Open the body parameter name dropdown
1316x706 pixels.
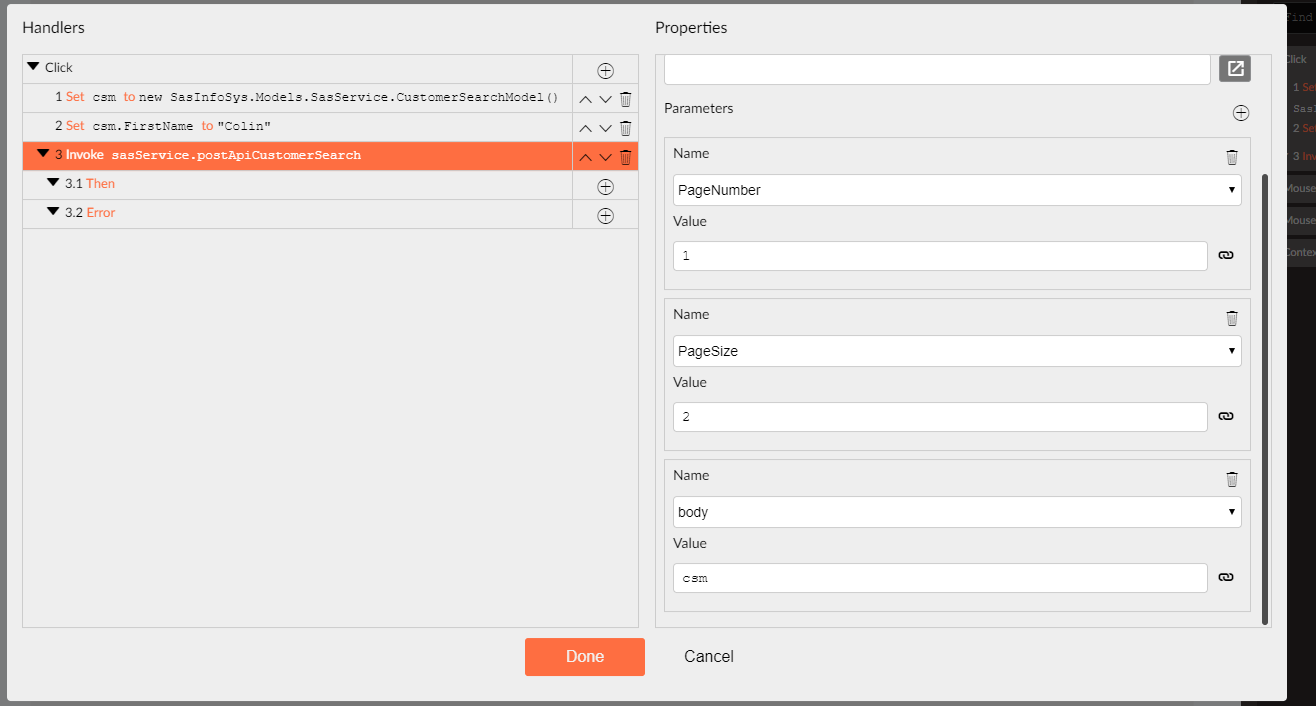click(x=957, y=512)
